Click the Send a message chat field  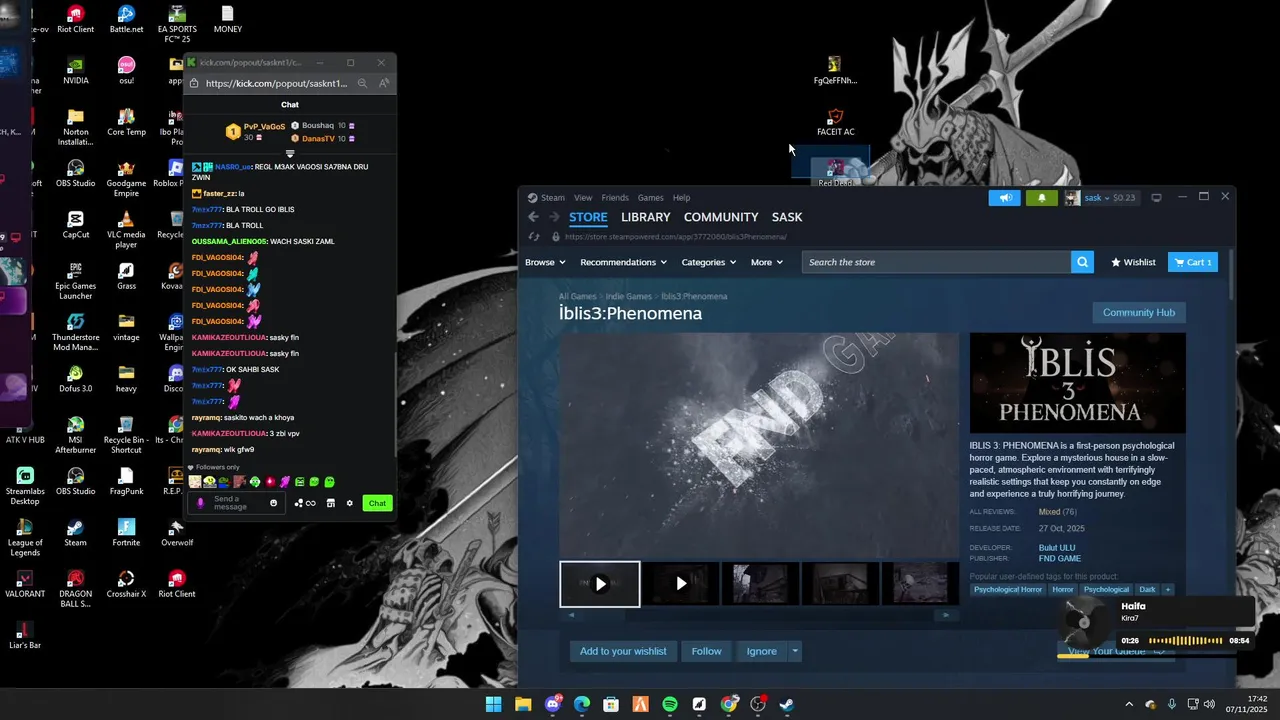click(238, 503)
